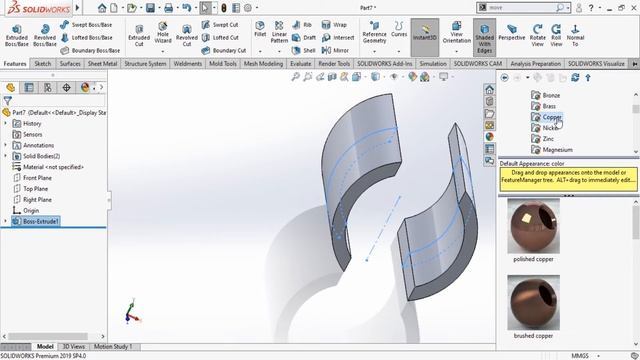Expand the Solid Bodies(2) node
The height and width of the screenshot is (360, 640).
coord(5,156)
